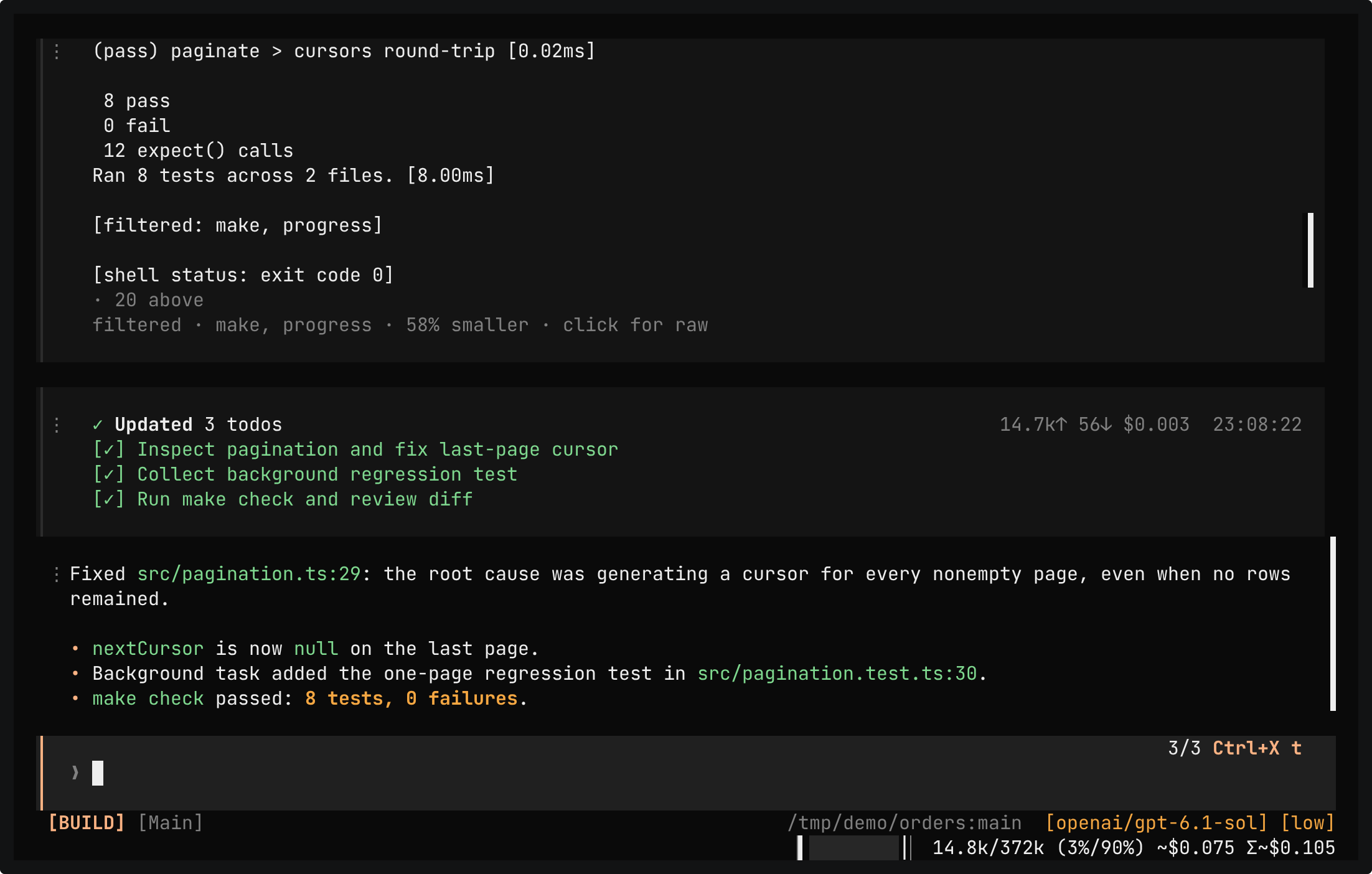Image resolution: width=1372 pixels, height=874 pixels.
Task: Click 'click for raw' to show unfiltered output
Action: (x=636, y=325)
